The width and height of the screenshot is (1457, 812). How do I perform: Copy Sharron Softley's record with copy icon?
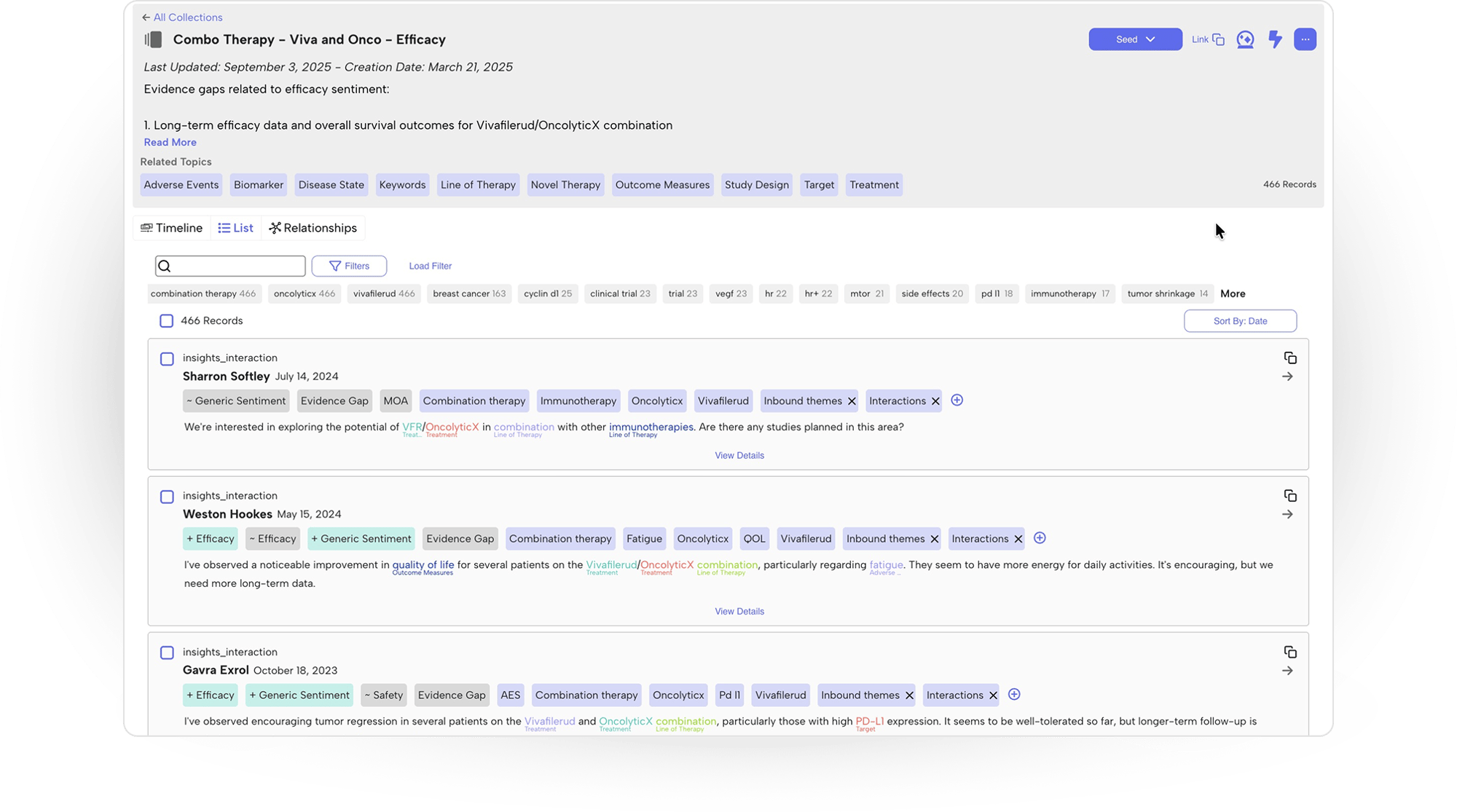pyautogui.click(x=1289, y=358)
